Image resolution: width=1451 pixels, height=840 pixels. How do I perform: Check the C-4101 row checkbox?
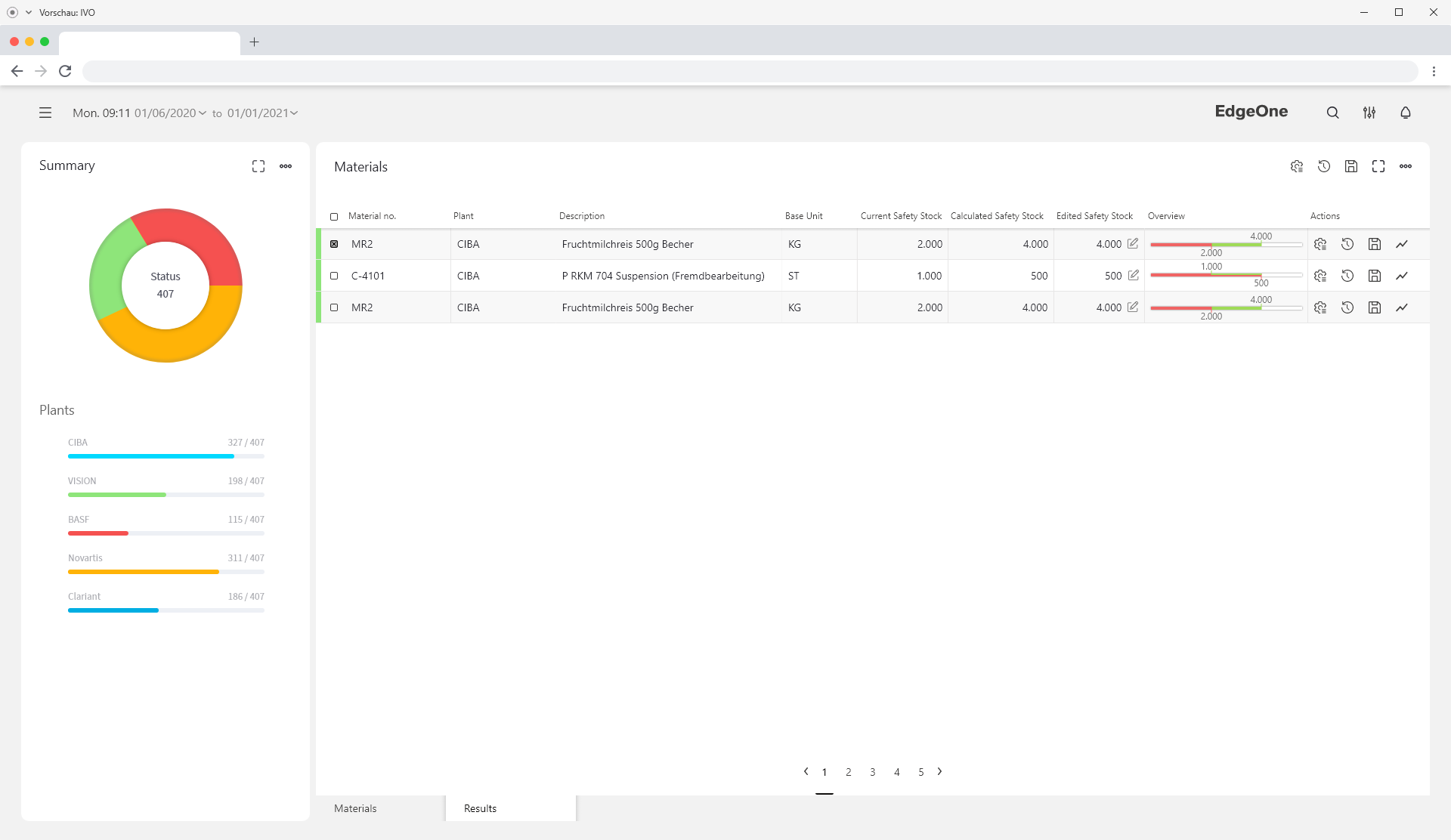334,276
